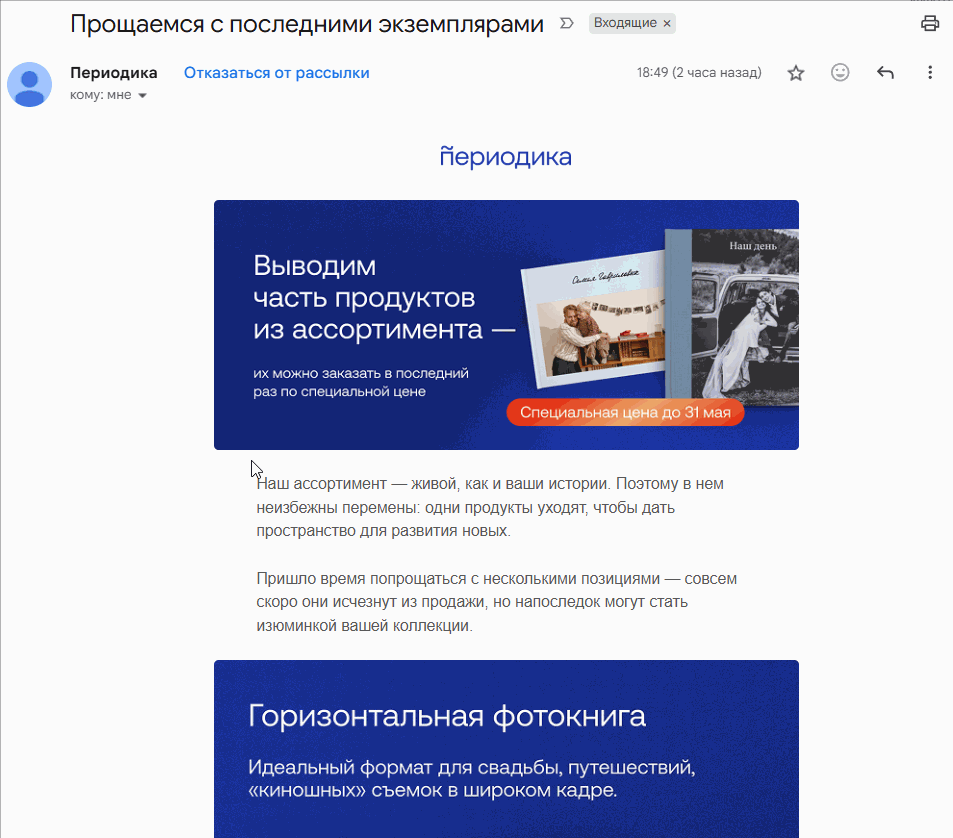
Task: Click the timestamp 18:49 (2 часа назад)
Action: click(699, 72)
